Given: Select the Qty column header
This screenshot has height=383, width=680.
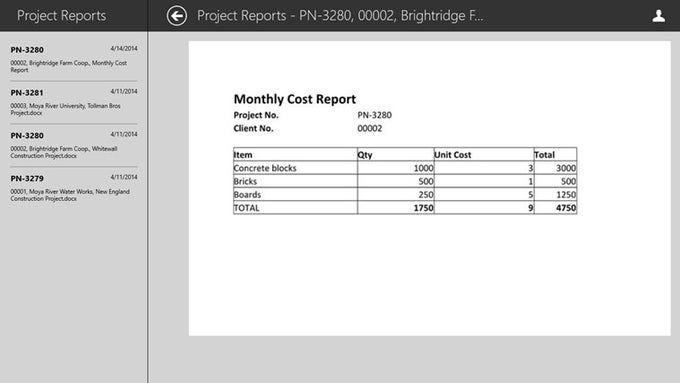Looking at the screenshot, I should [396, 154].
